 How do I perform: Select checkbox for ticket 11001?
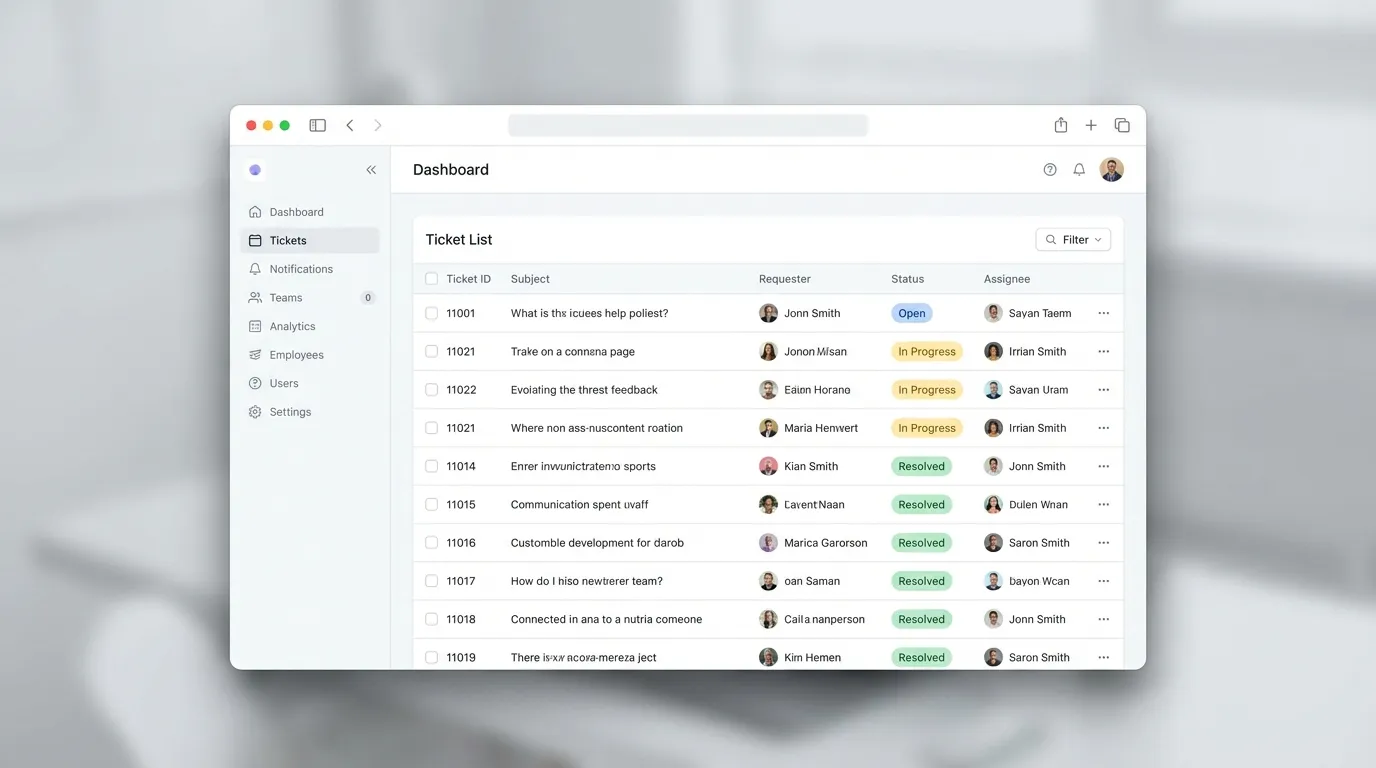pos(432,313)
